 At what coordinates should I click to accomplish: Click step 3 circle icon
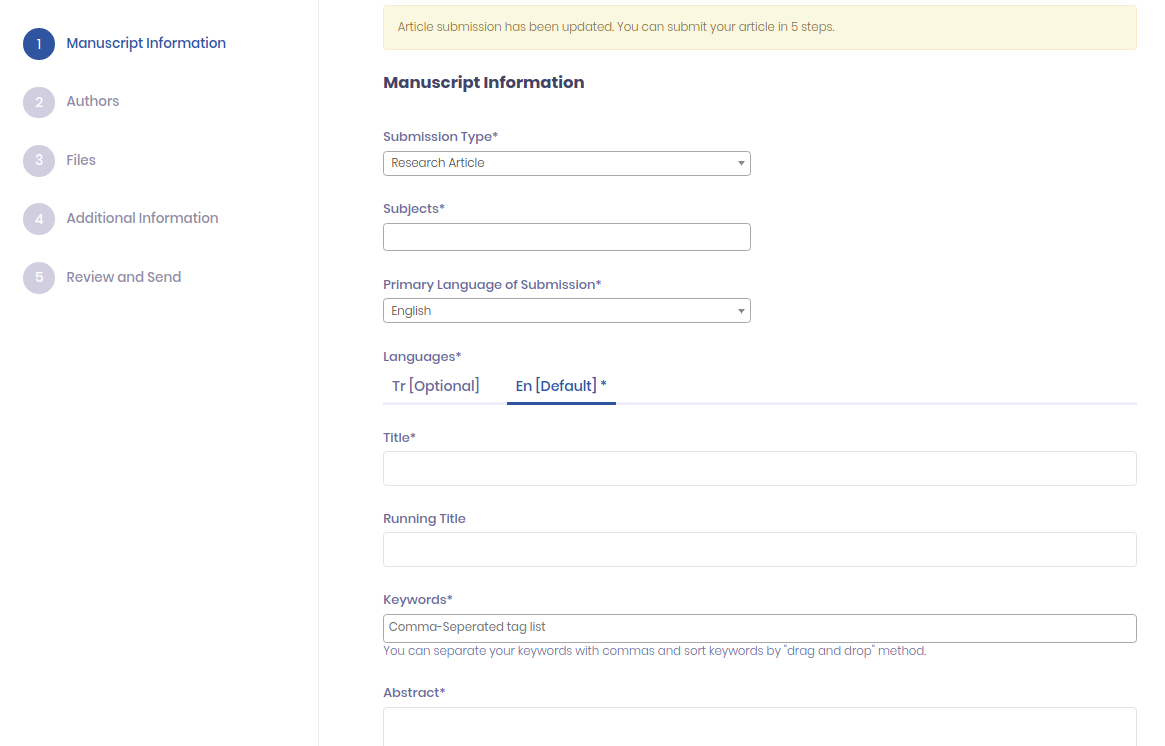click(x=39, y=161)
